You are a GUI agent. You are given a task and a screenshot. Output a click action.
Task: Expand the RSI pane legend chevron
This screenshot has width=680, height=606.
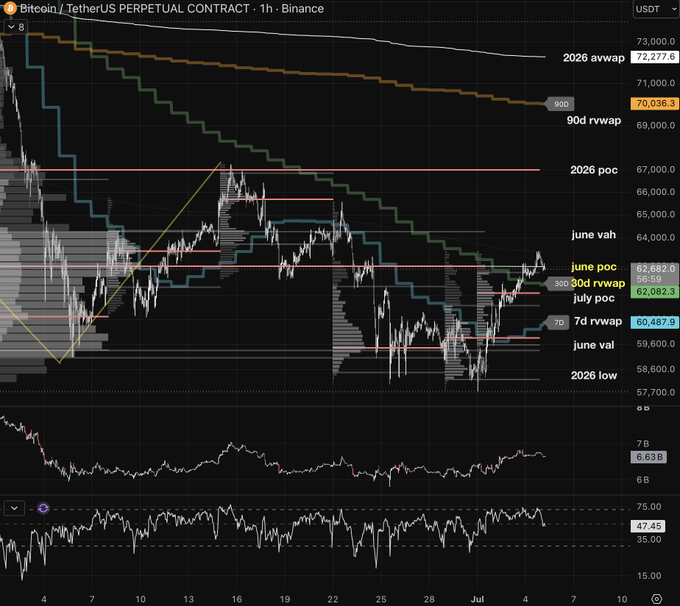coord(14,508)
